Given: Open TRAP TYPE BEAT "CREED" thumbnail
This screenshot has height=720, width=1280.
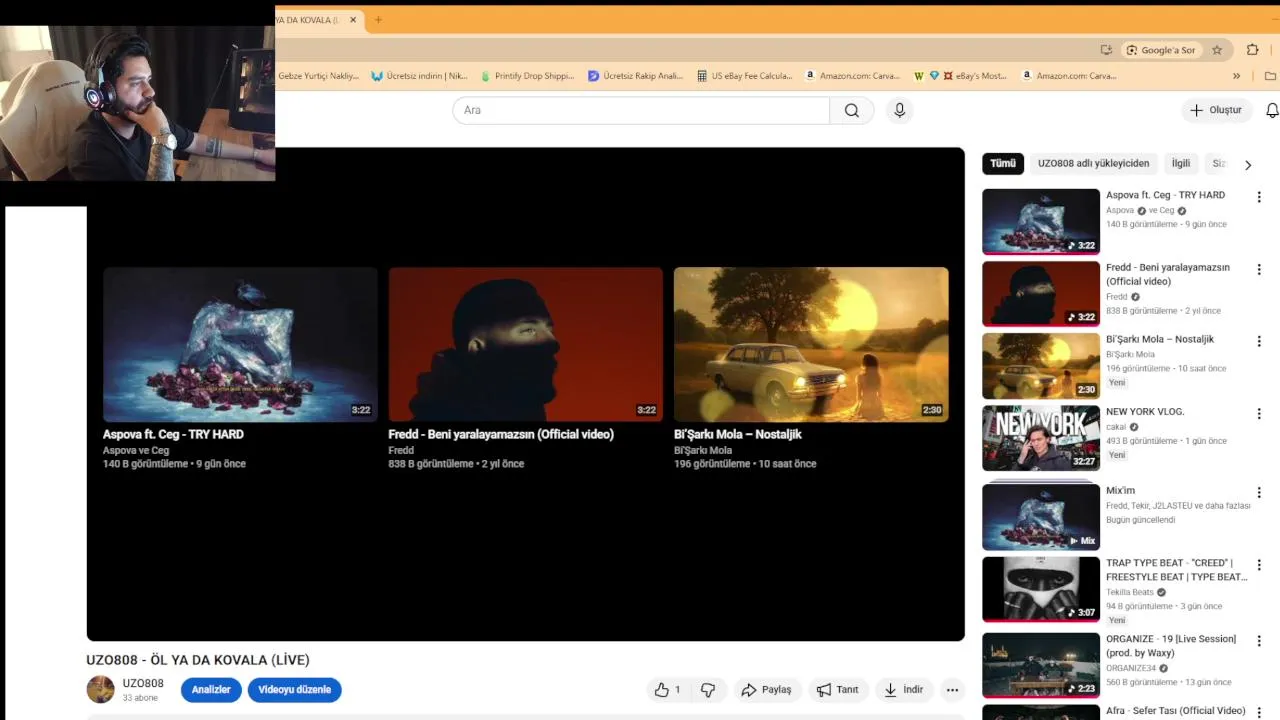Looking at the screenshot, I should click(1041, 590).
